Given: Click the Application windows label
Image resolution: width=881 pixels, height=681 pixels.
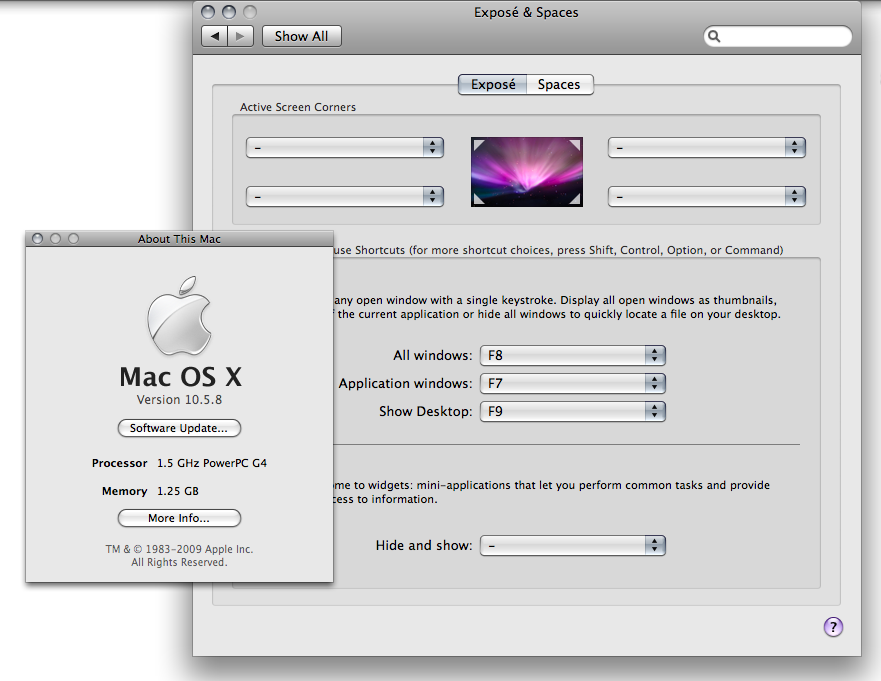Looking at the screenshot, I should tap(405, 383).
